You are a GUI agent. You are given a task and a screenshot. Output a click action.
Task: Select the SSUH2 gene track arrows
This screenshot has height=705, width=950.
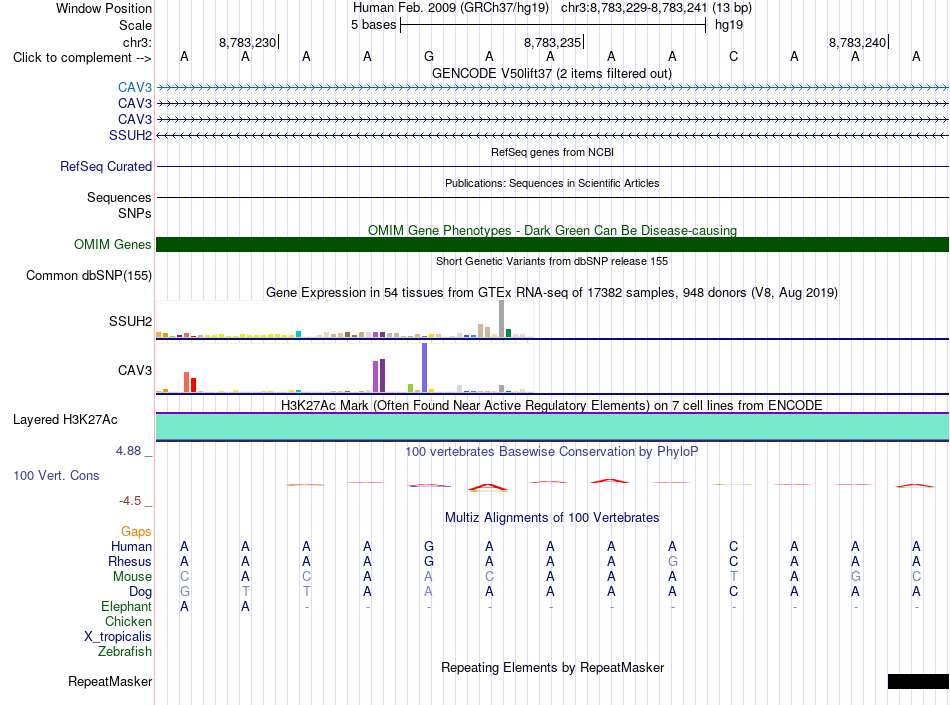(x=552, y=135)
